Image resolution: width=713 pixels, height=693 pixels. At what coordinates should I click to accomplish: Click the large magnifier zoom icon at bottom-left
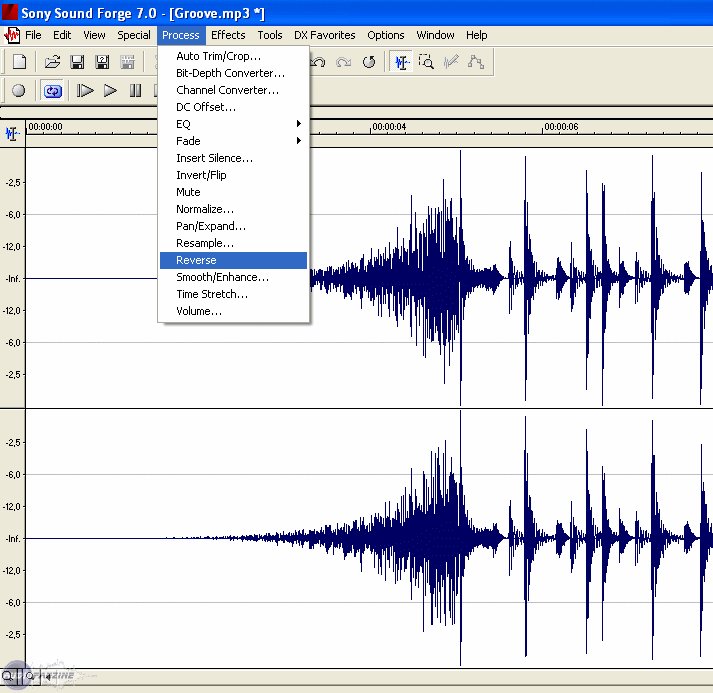pos(8,676)
